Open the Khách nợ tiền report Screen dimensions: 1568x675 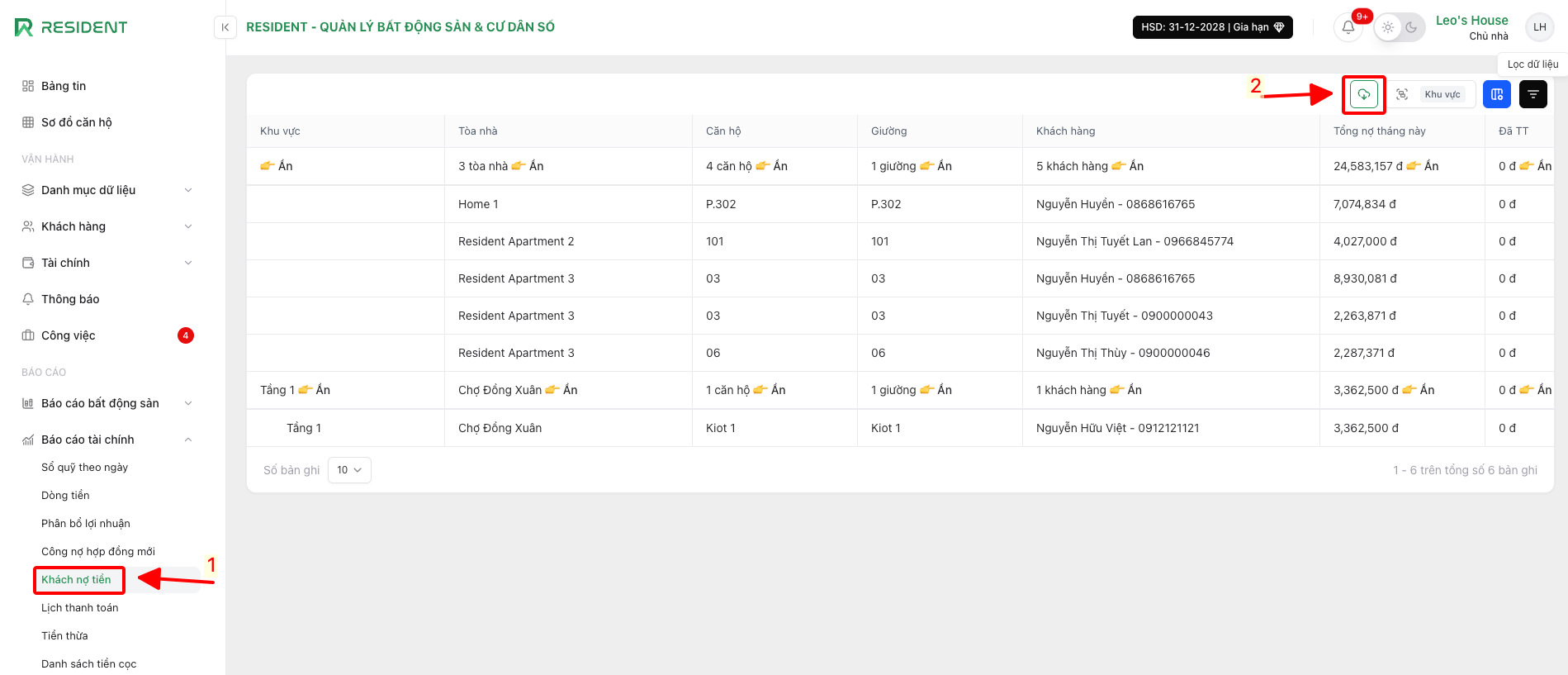click(x=76, y=580)
